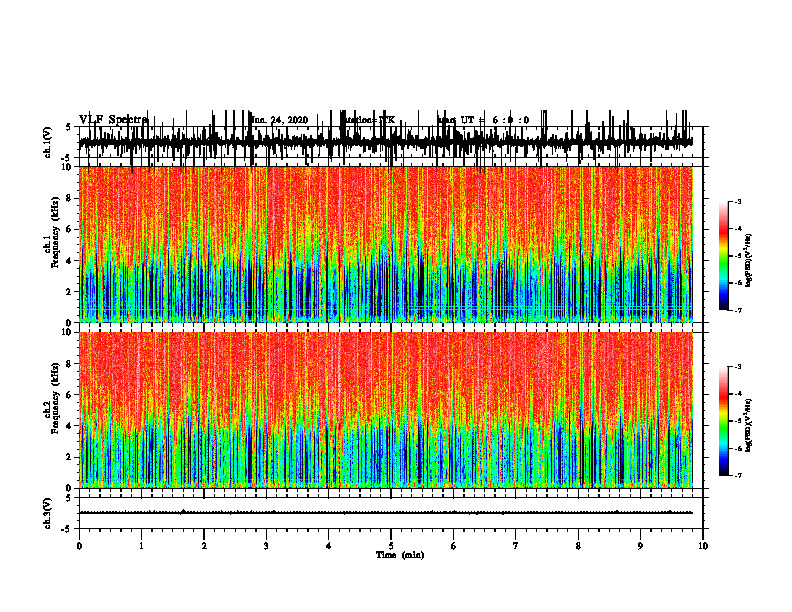Screen dimensions: 792x612
Task: Click the ch.1 spectrogram color scale bar
Action: coord(724,256)
